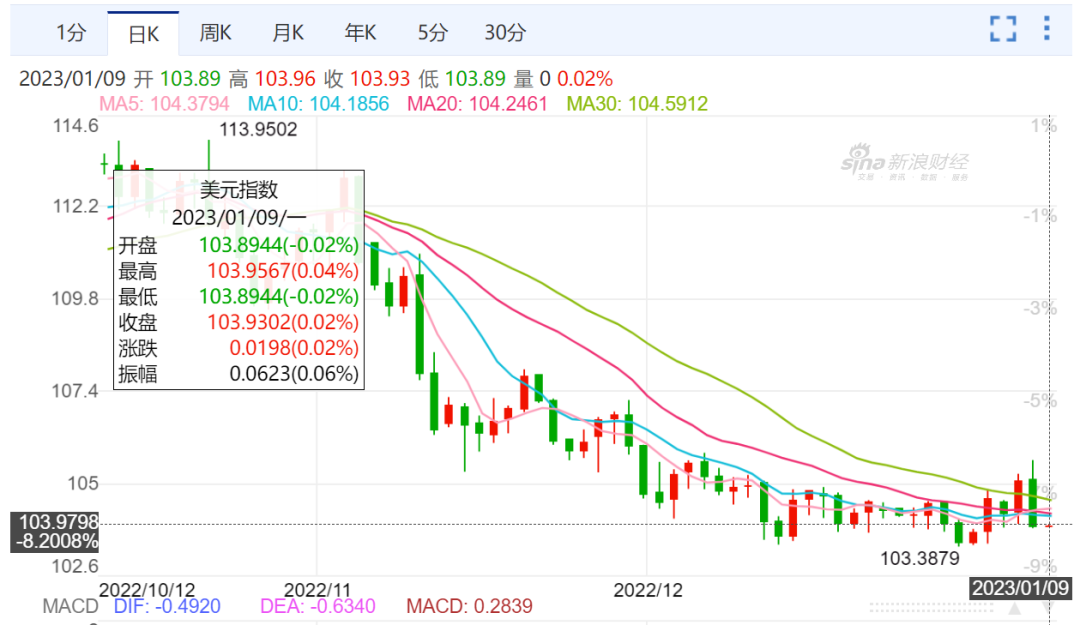Expand chart to fullscreen

pos(1003,29)
